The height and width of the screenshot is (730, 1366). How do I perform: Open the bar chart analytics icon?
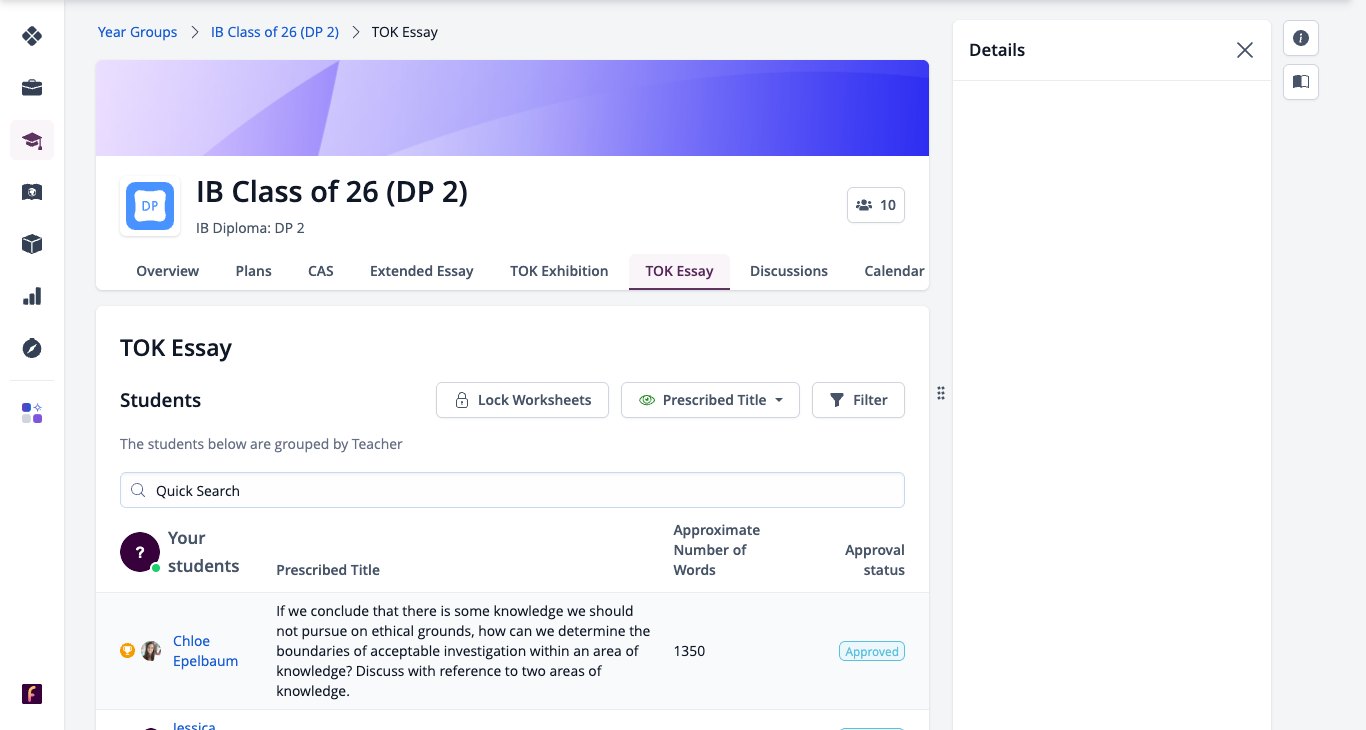click(32, 296)
